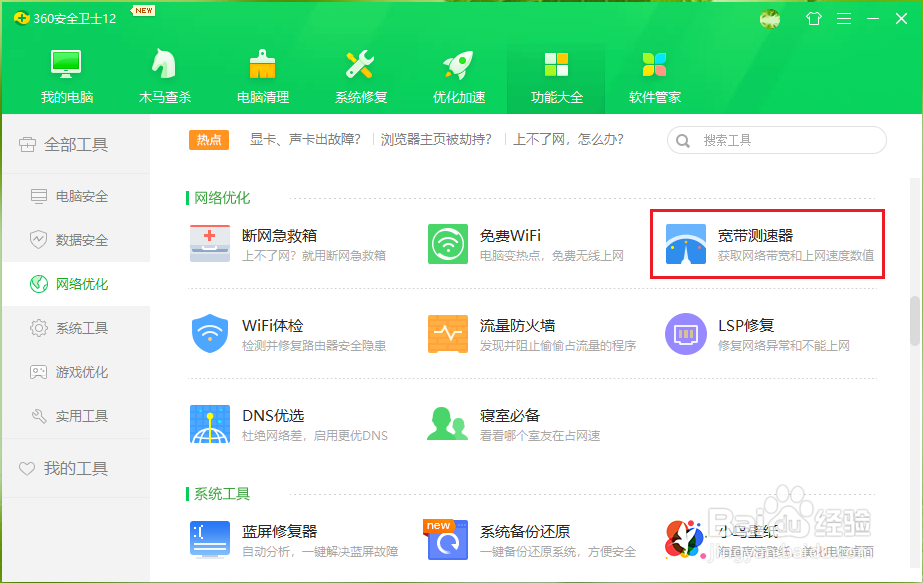Open 优化加速 rocket icon
This screenshot has width=923, height=583.
(458, 64)
